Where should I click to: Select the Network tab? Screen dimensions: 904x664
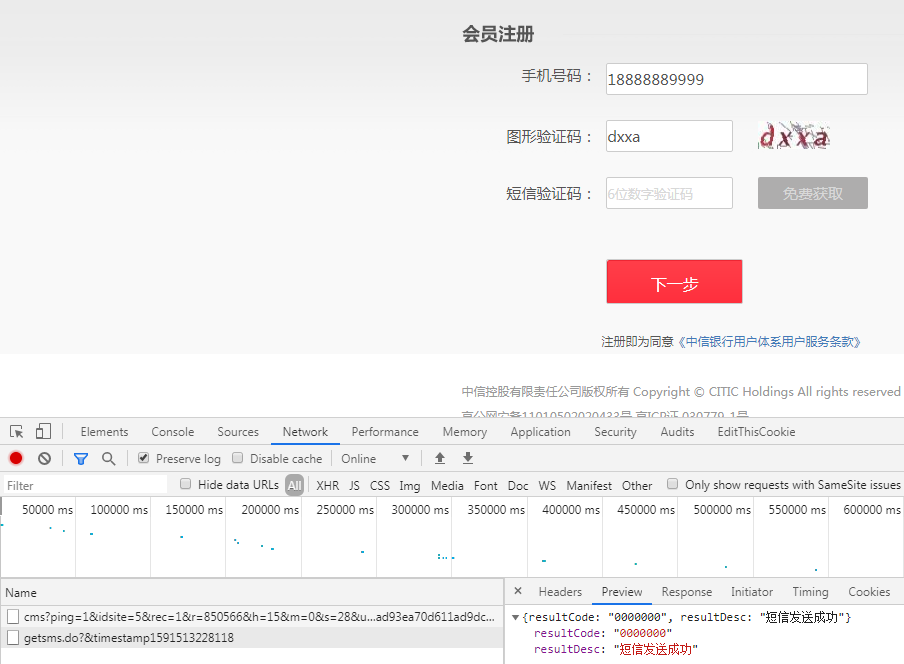305,432
